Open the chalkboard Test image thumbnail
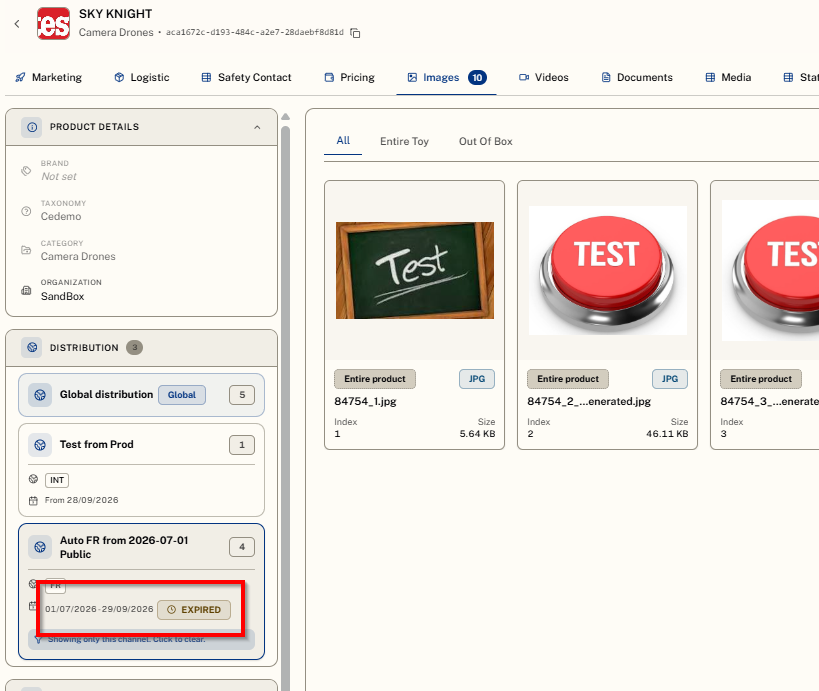Image resolution: width=819 pixels, height=691 pixels. [x=415, y=271]
